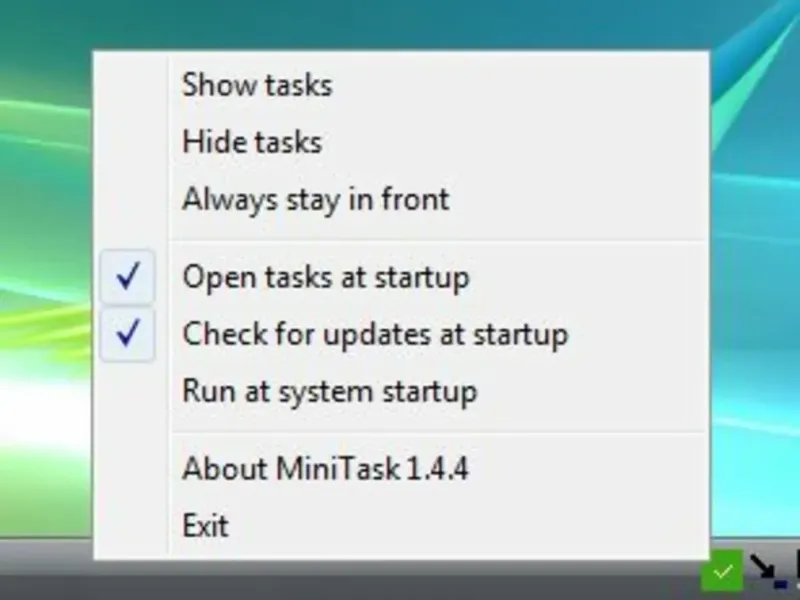Select Show tasks from the menu
Viewport: 800px width, 600px height.
[x=257, y=85]
